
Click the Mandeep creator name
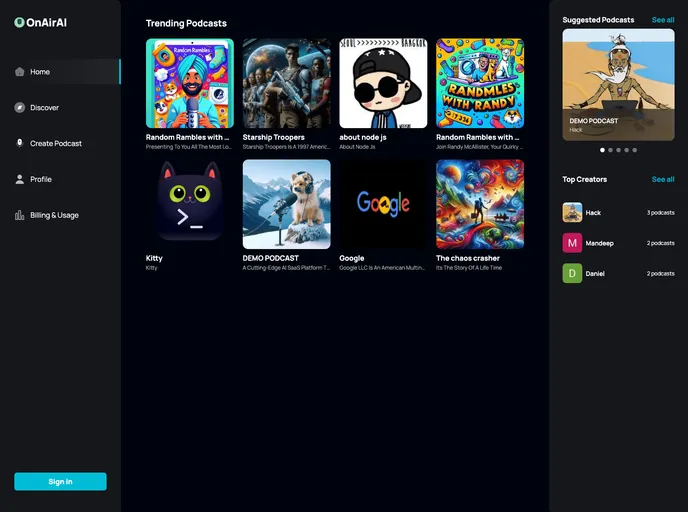pos(599,243)
